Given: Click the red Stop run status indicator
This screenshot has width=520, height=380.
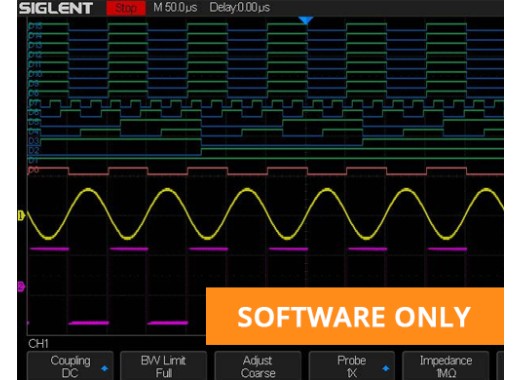Looking at the screenshot, I should pyautogui.click(x=126, y=8).
